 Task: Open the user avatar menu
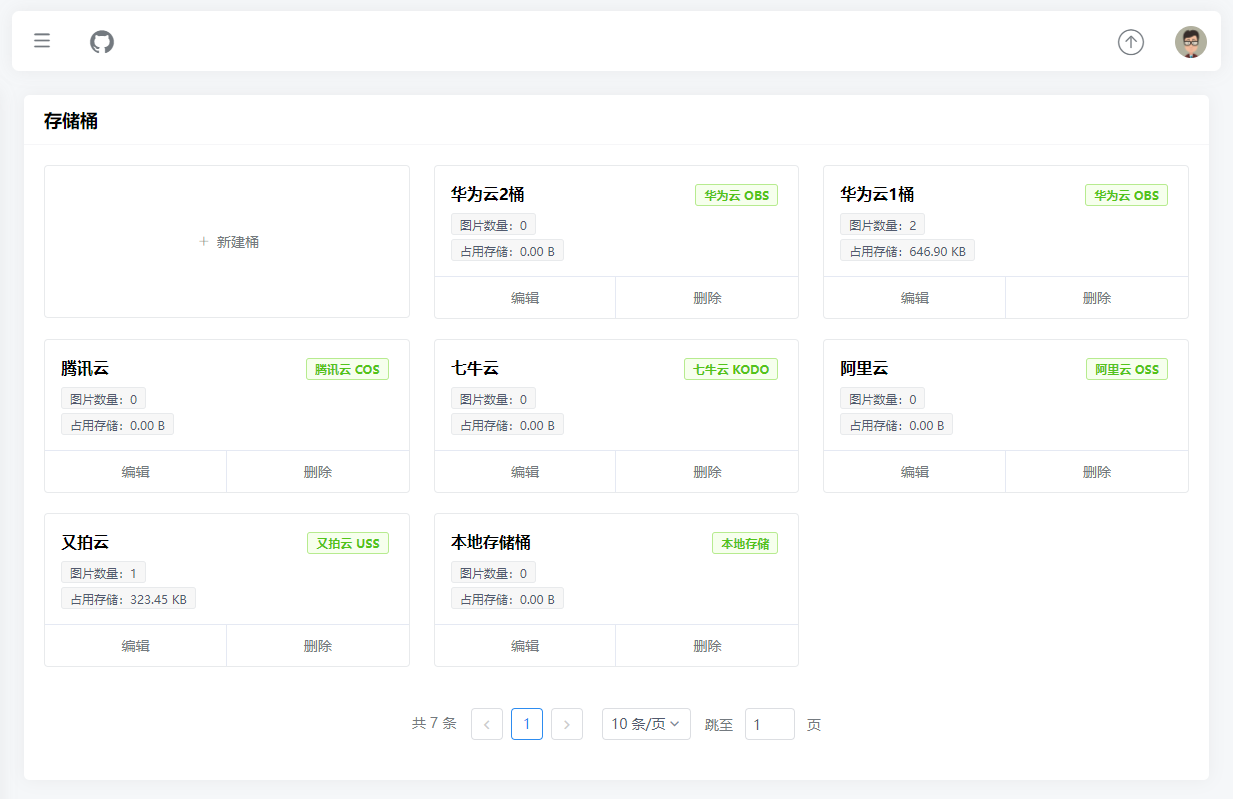pos(1191,42)
